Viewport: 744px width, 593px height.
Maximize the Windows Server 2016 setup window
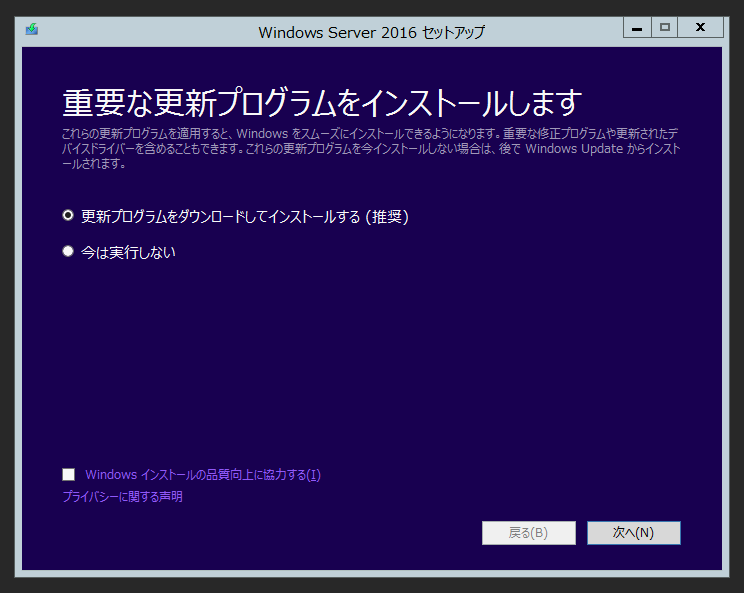click(x=665, y=28)
